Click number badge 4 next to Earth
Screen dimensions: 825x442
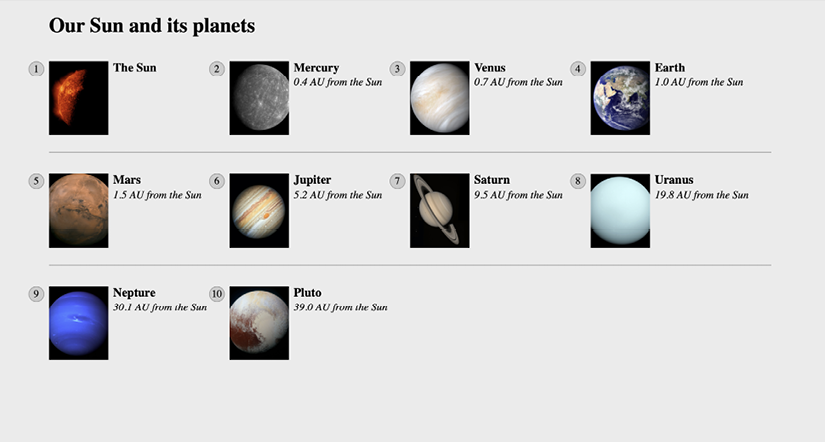click(x=578, y=69)
